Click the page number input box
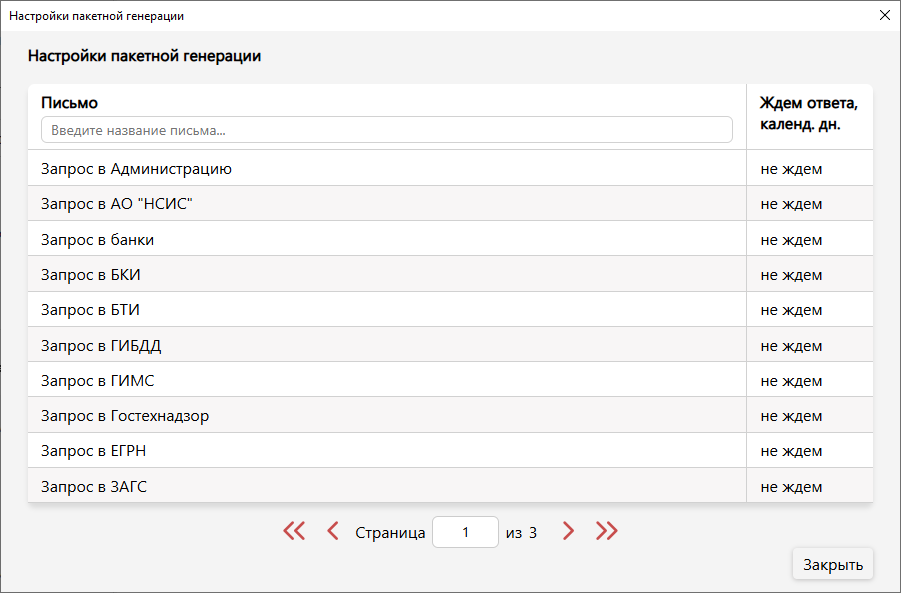 coord(465,532)
